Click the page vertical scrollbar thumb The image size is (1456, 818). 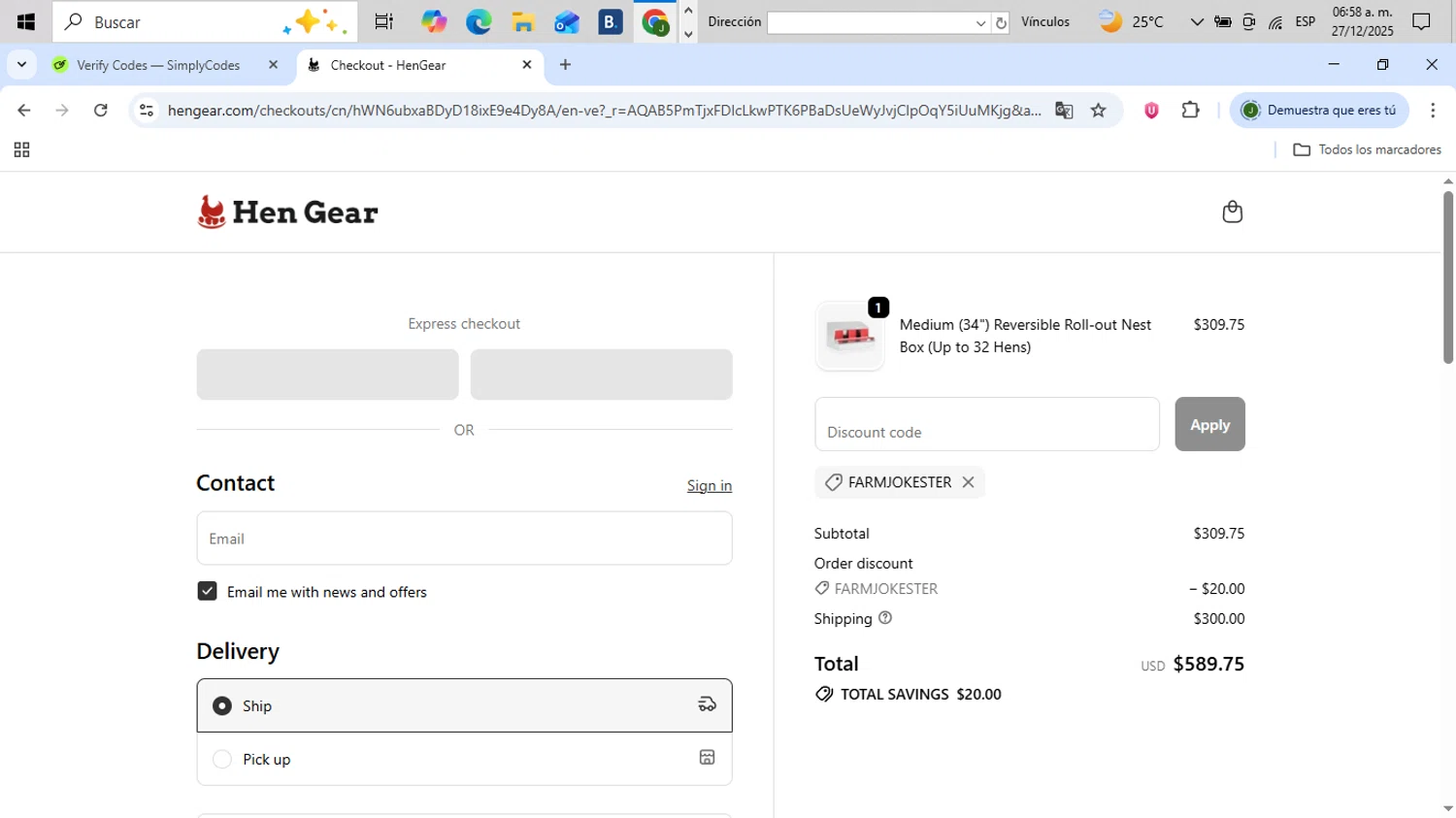(x=1447, y=277)
